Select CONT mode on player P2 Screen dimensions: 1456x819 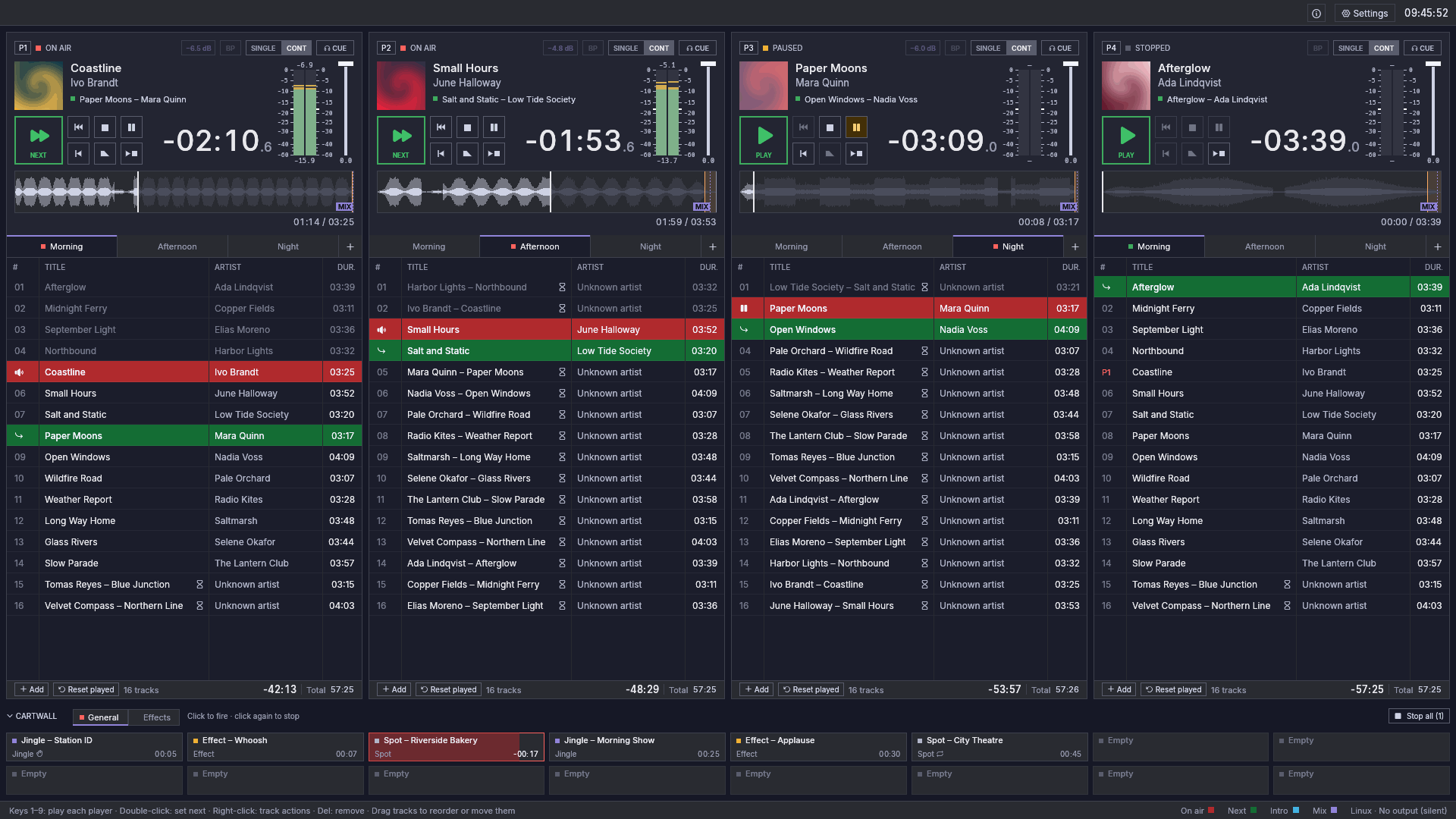tap(658, 48)
